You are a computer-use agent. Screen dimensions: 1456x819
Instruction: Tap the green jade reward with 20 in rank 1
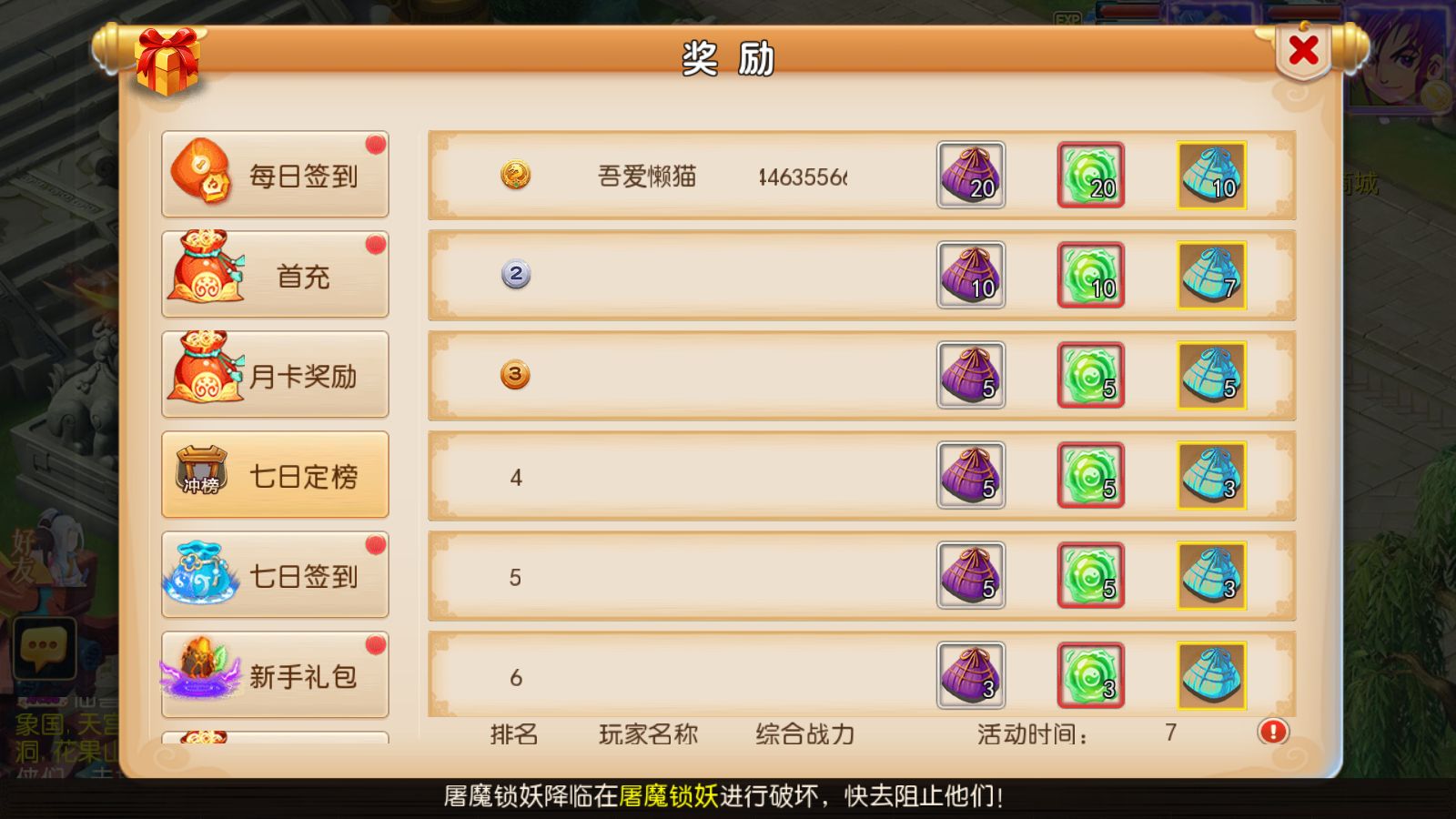[1091, 175]
